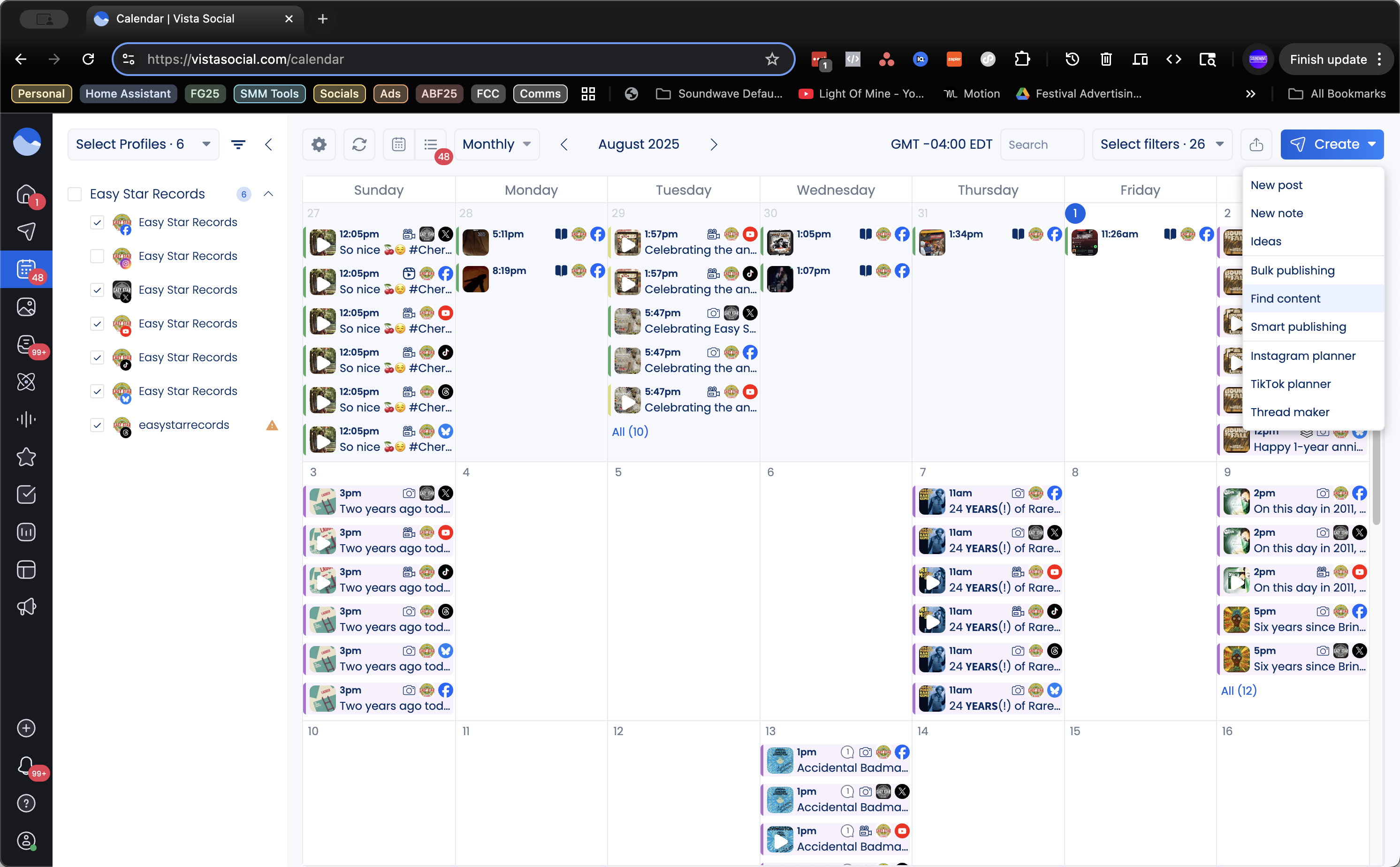Enable the unchecked Instagram Easy Star Records profile
This screenshot has width=1400, height=867.
98,256
